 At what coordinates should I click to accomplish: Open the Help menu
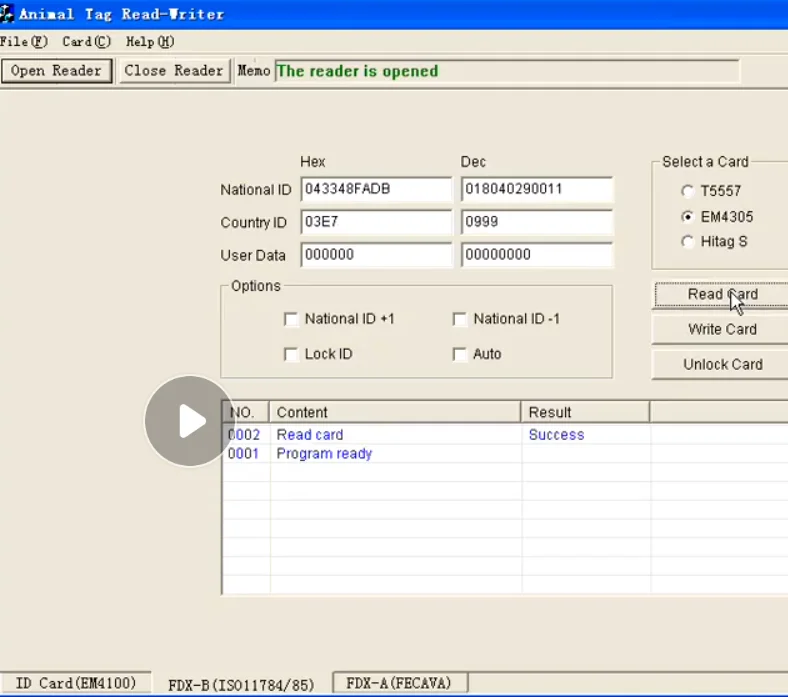coord(150,42)
